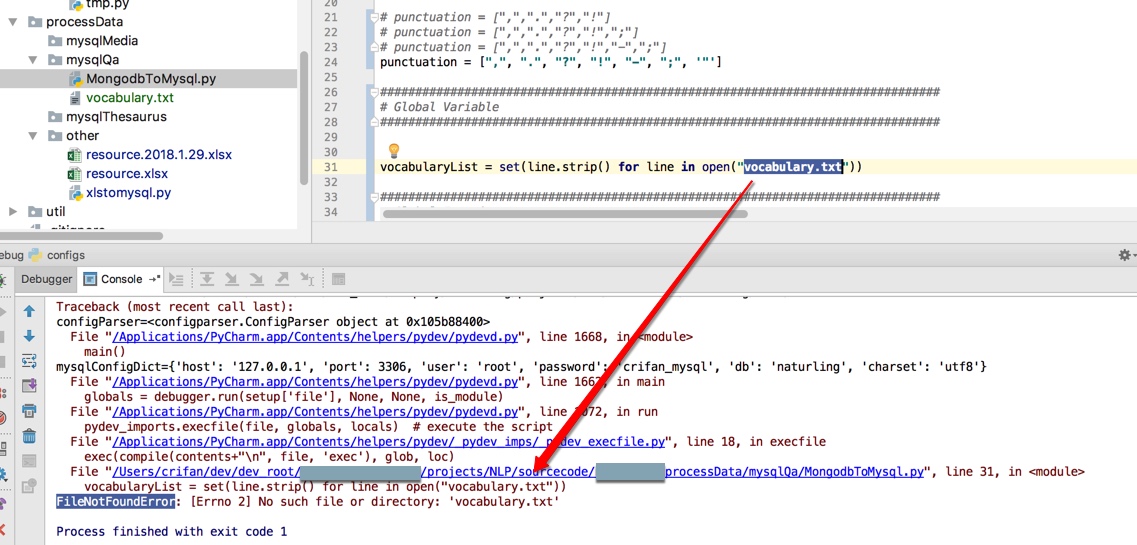This screenshot has height=545, width=1137.
Task: Collapse the processData folder
Action: pos(12,22)
